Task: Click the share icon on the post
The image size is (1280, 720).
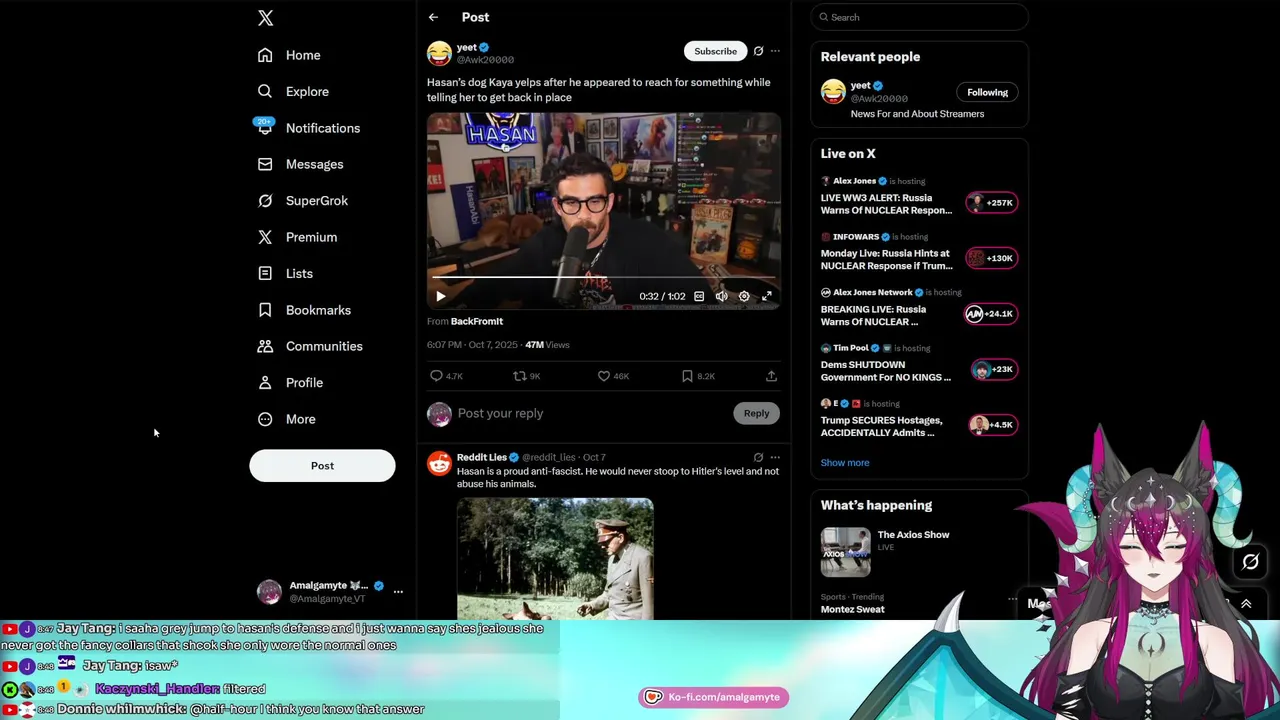Action: tap(771, 376)
